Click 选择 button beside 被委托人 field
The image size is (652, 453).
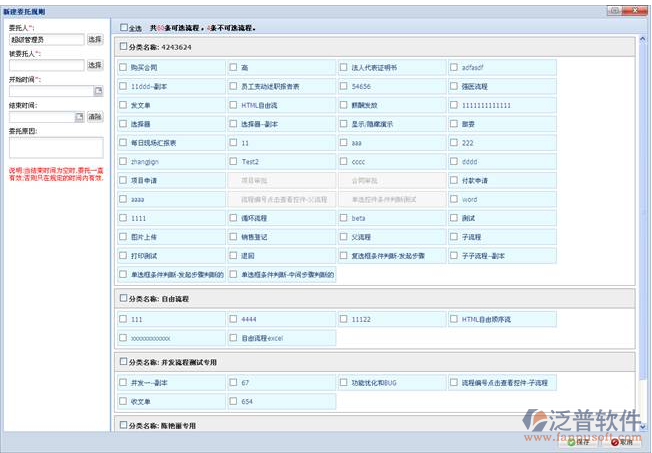(94, 65)
